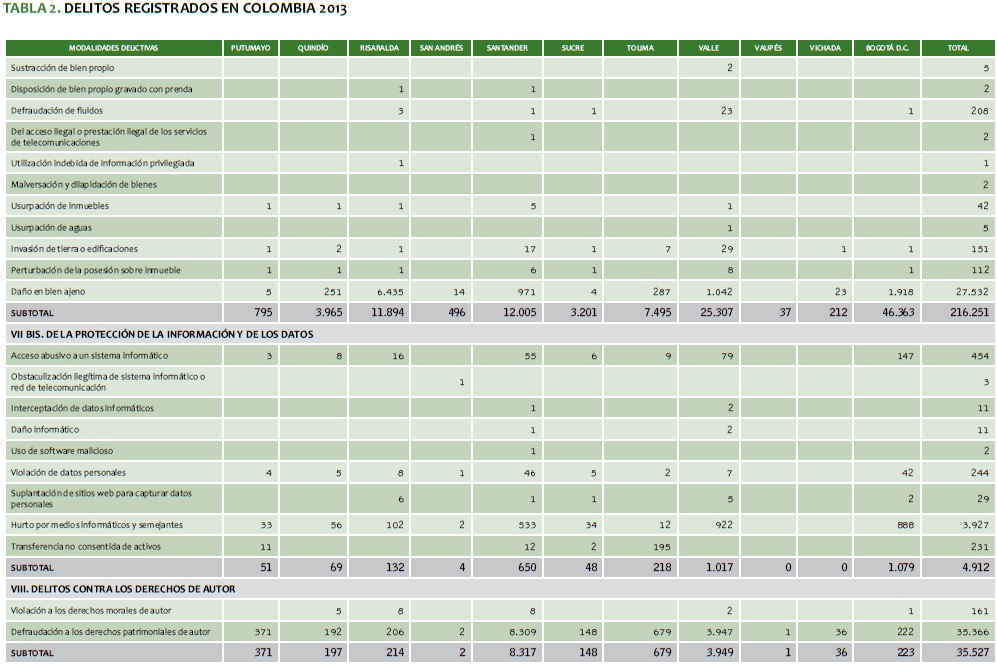Select the 'Transferencia no consentida de activos' label
This screenshot has width=997, height=664.
point(85,546)
